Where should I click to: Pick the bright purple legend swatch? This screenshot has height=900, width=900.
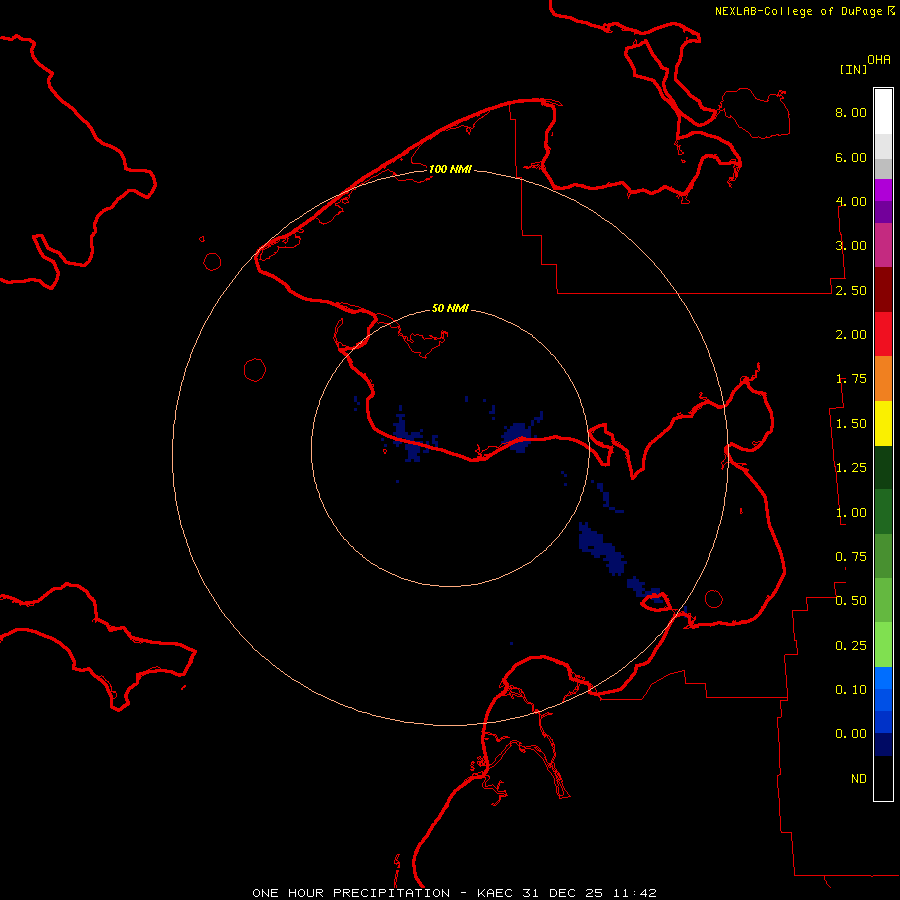(x=883, y=190)
